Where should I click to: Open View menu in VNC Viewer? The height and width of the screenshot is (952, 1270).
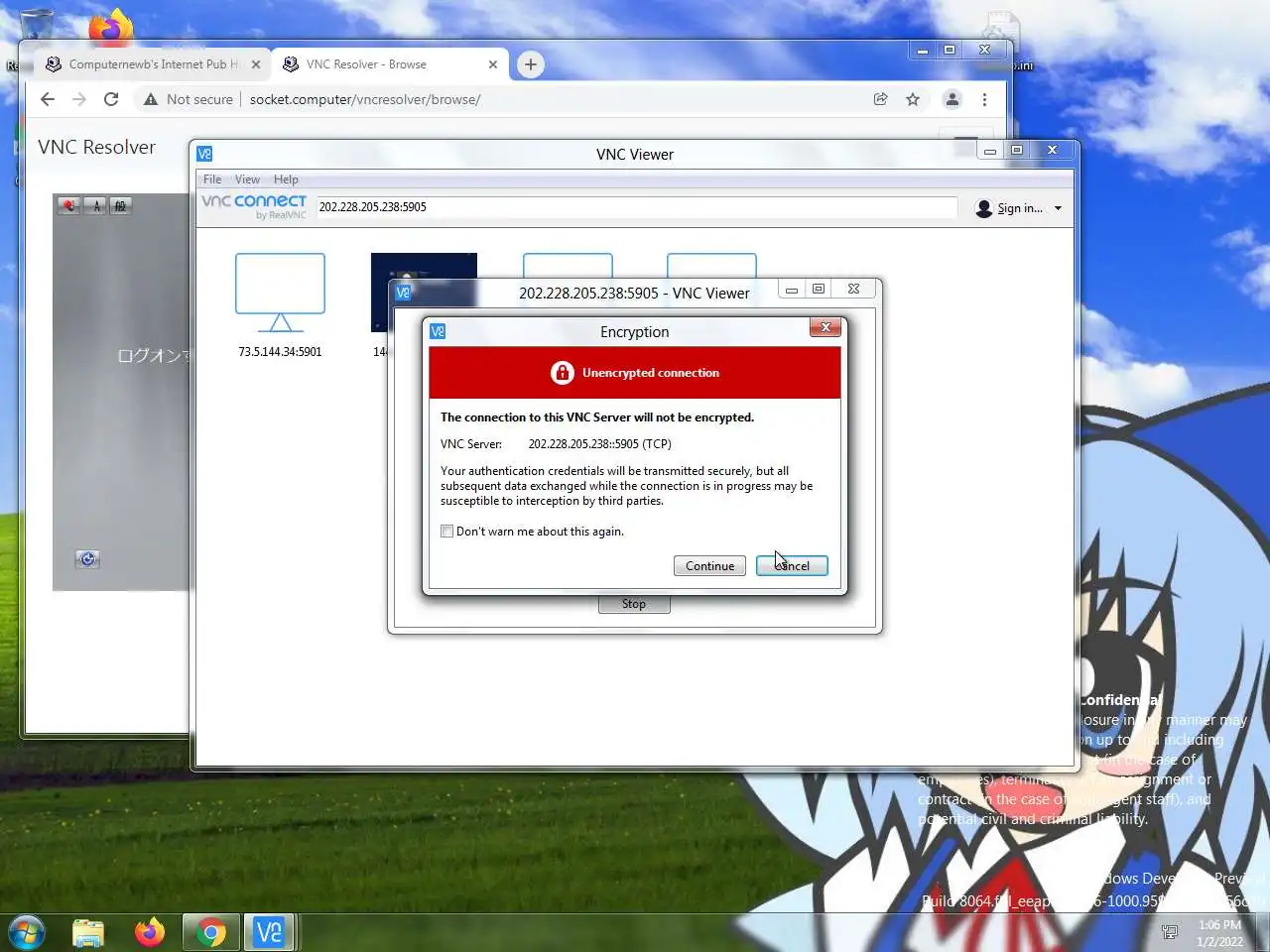click(x=247, y=179)
